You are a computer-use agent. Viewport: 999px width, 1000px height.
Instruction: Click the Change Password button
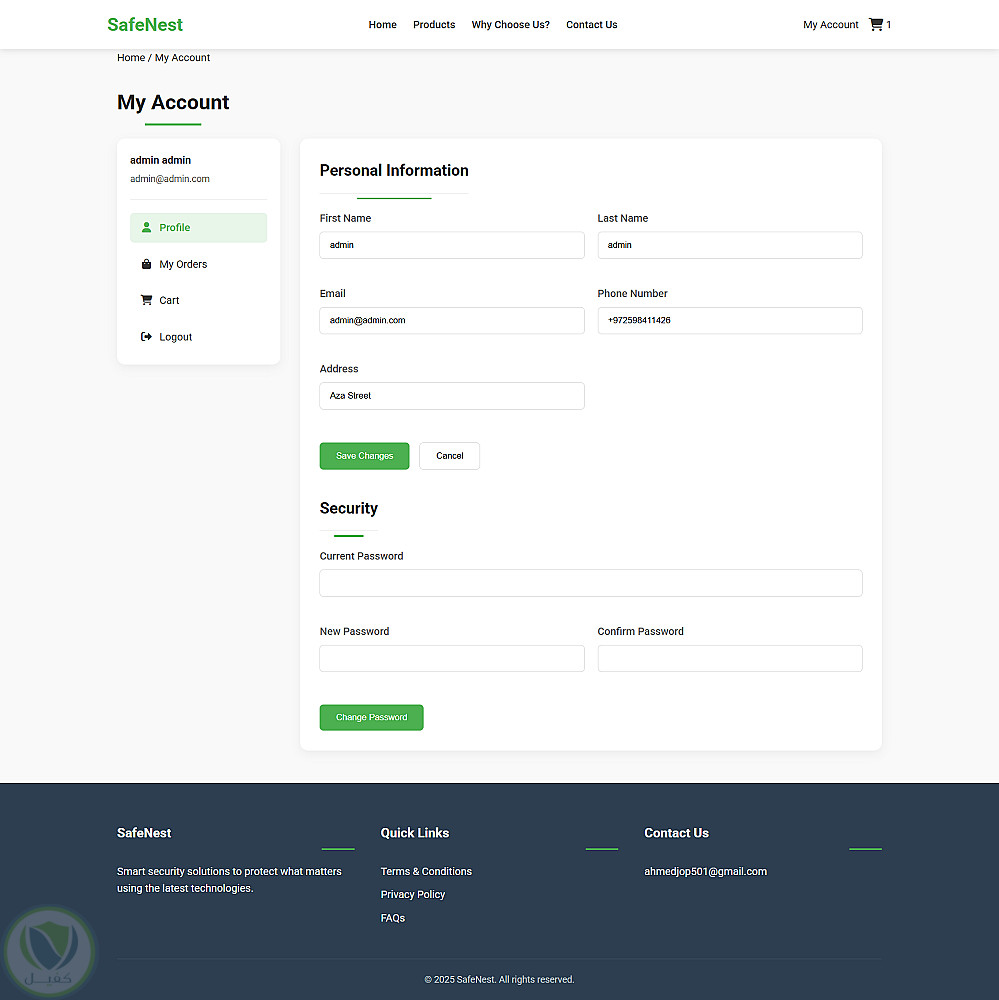371,717
